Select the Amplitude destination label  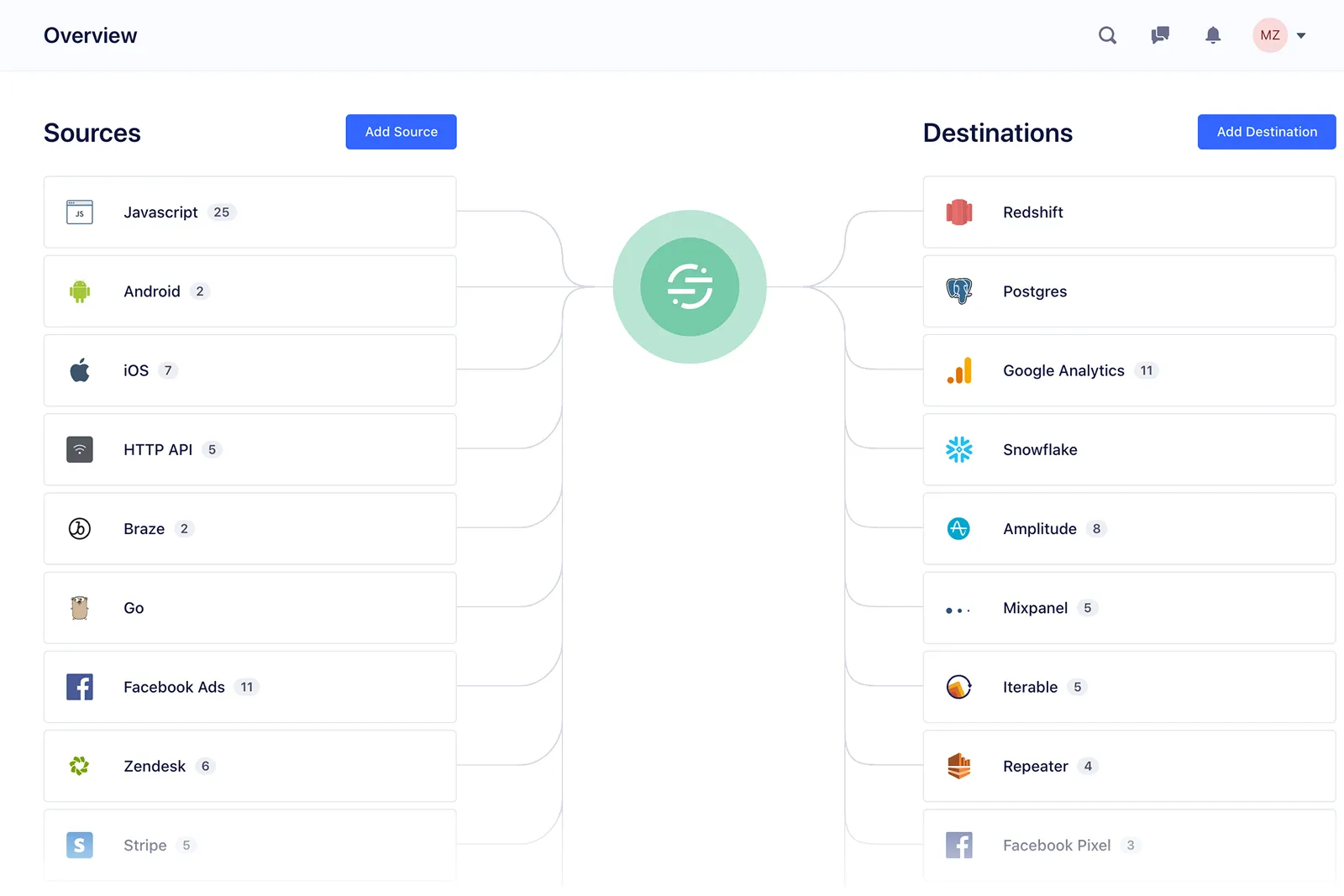pyautogui.click(x=1040, y=529)
